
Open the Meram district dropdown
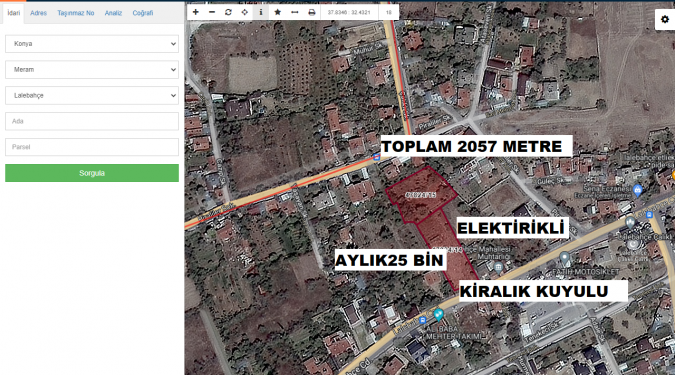pos(92,70)
